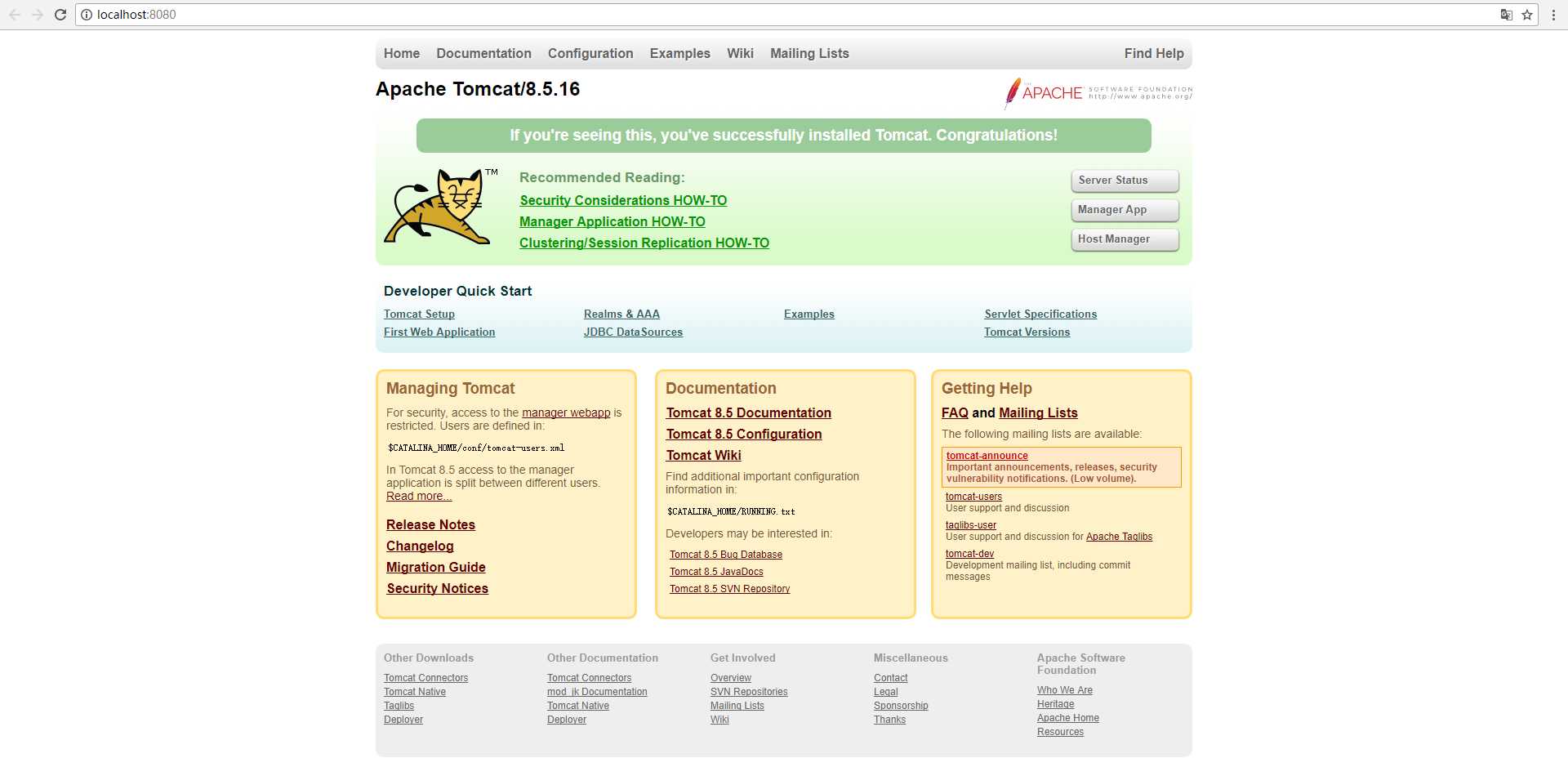The width and height of the screenshot is (1568, 767).
Task: Open Tomcat Wiki link in Documentation box
Action: (703, 455)
